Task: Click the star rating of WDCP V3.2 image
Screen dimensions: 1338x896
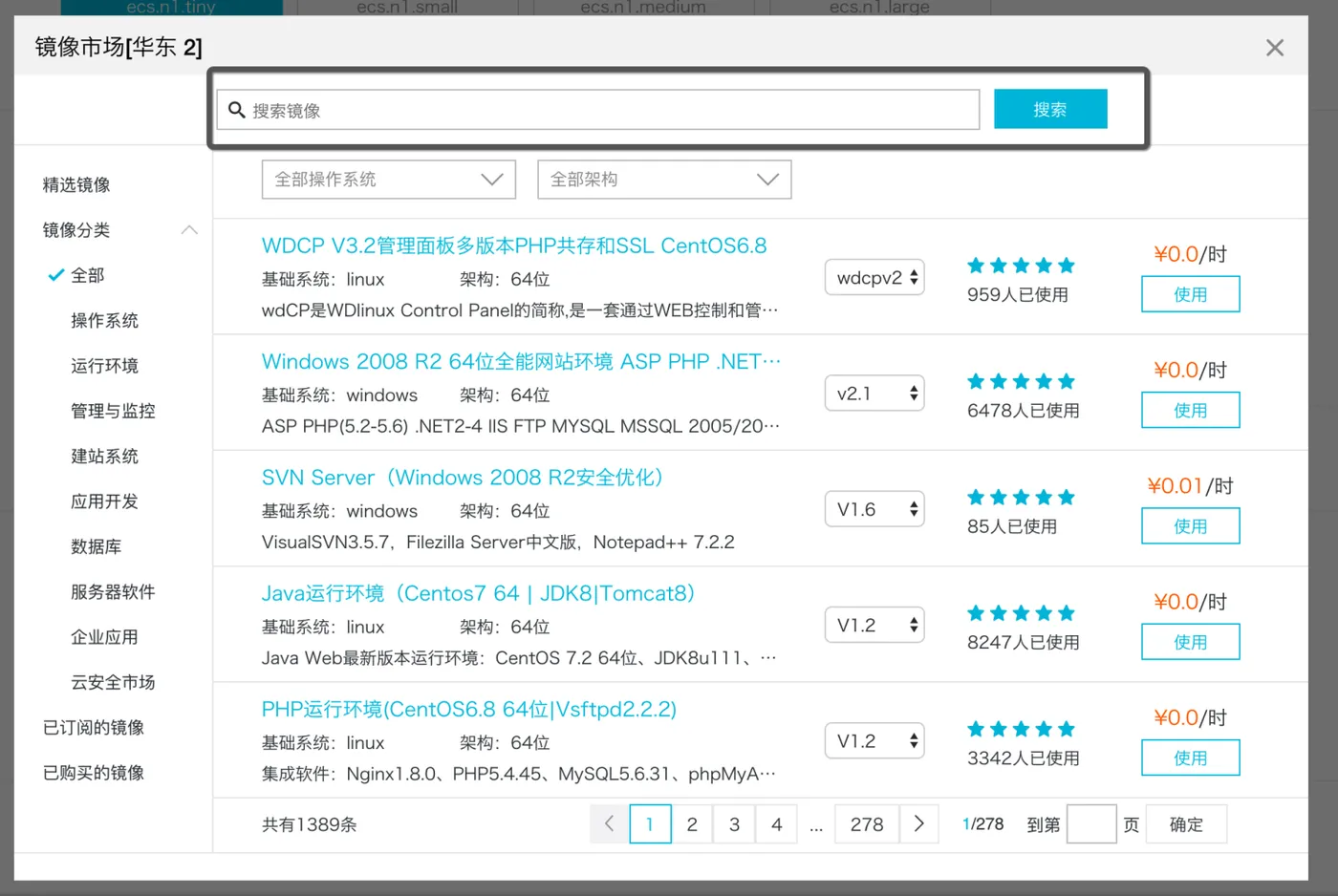Action: point(1021,266)
